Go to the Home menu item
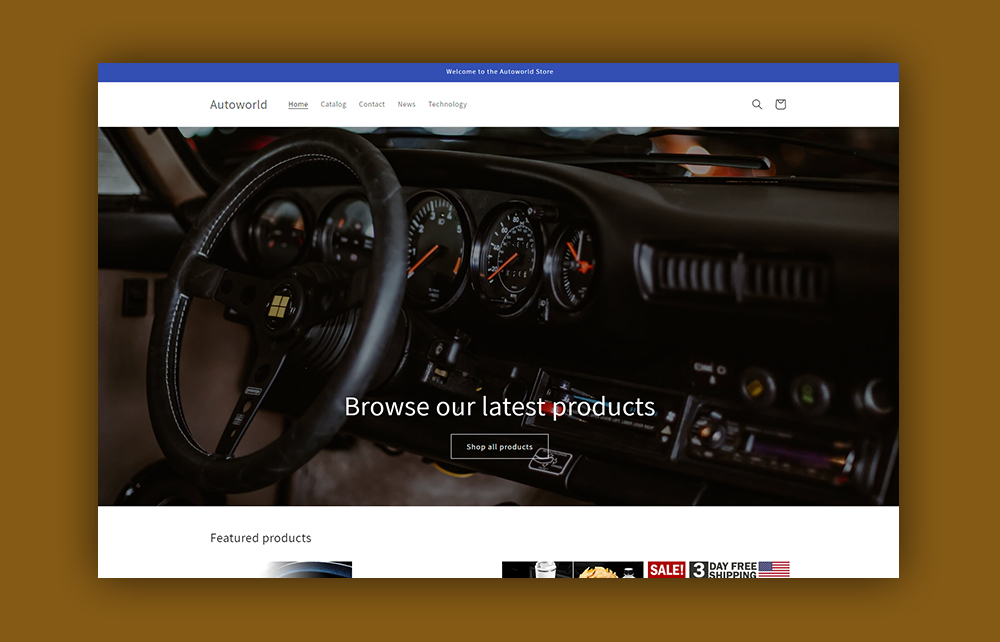Viewport: 1000px width, 642px height. (x=298, y=104)
